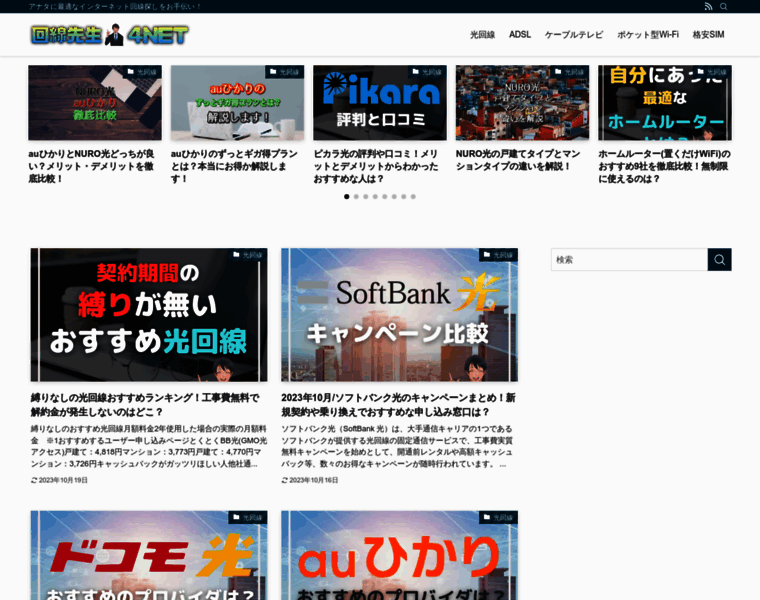This screenshot has height=600, width=760.
Task: Select eighth carousel pagination dot
Action: point(413,197)
